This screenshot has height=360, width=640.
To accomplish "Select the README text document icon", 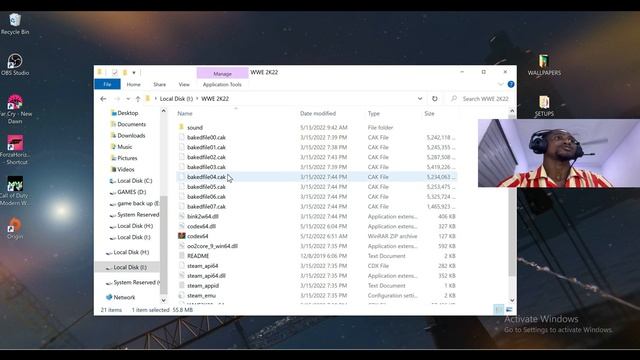I will 182,256.
